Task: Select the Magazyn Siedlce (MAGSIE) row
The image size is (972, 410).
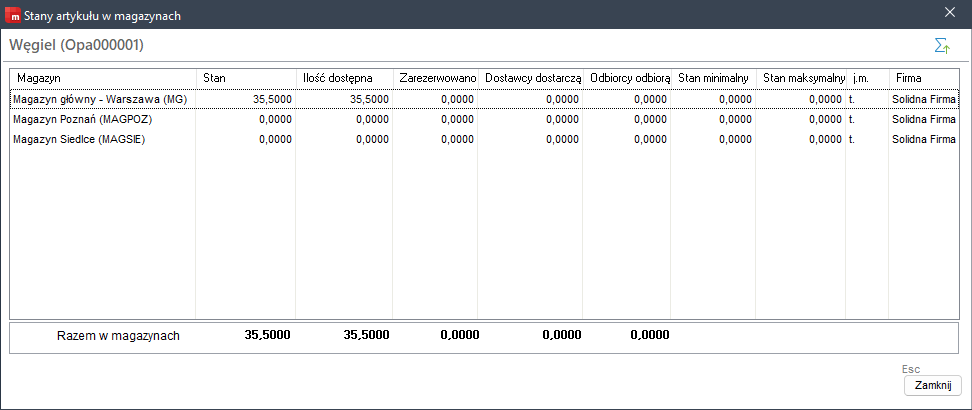Action: [x=485, y=140]
